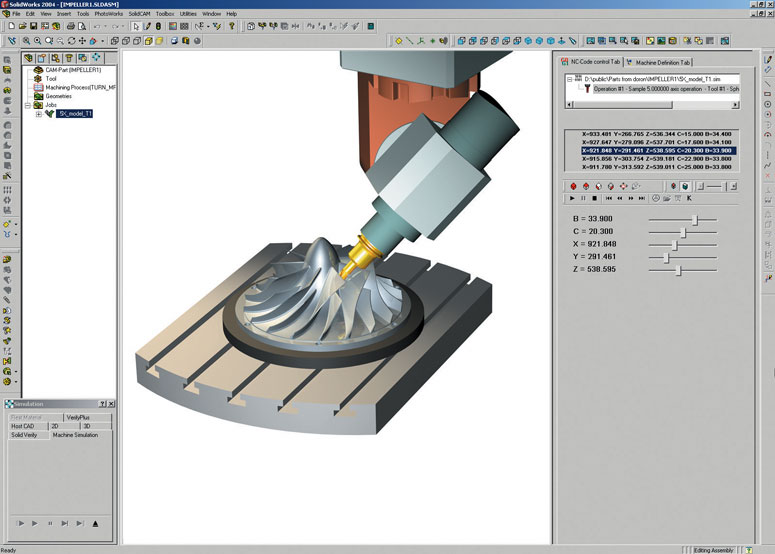Select the Geometries tree item
Image resolution: width=775 pixels, height=554 pixels.
58,96
